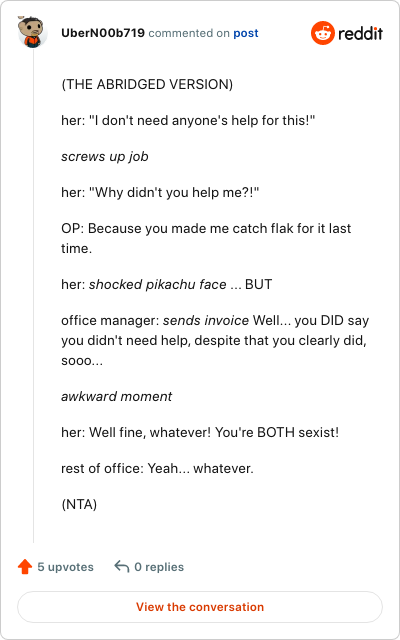Click the "commented on" gray text
Screen dimensions: 400x640
pos(189,33)
